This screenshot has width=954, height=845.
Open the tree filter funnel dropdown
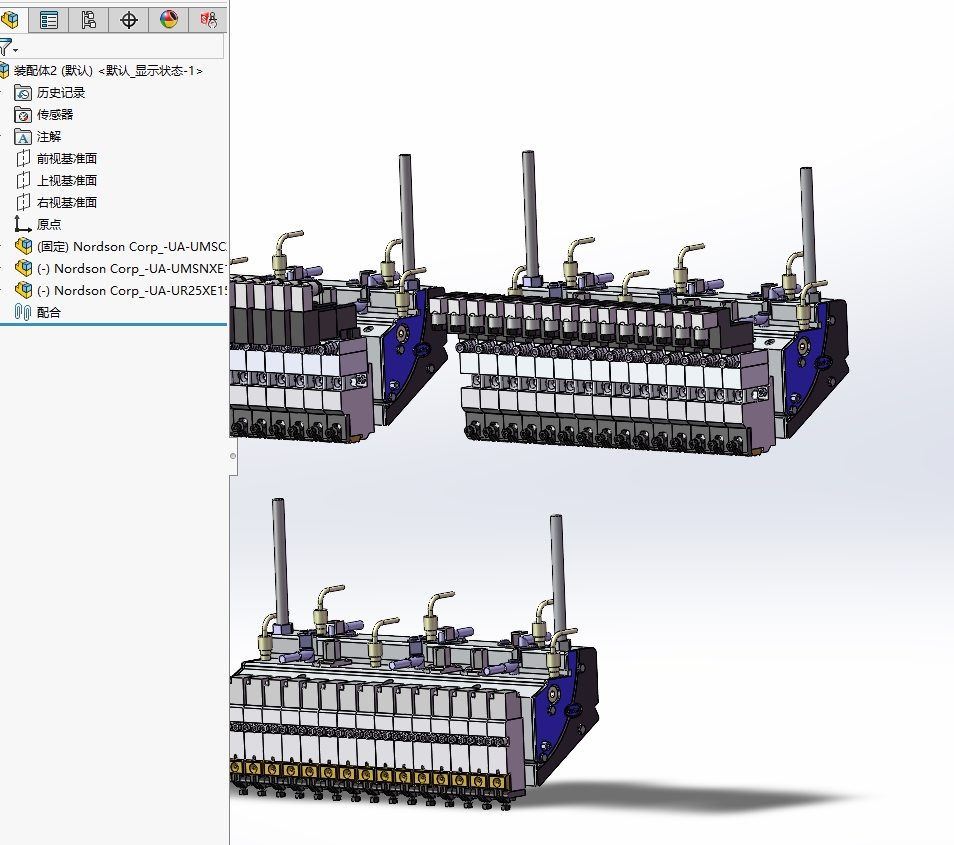point(8,47)
